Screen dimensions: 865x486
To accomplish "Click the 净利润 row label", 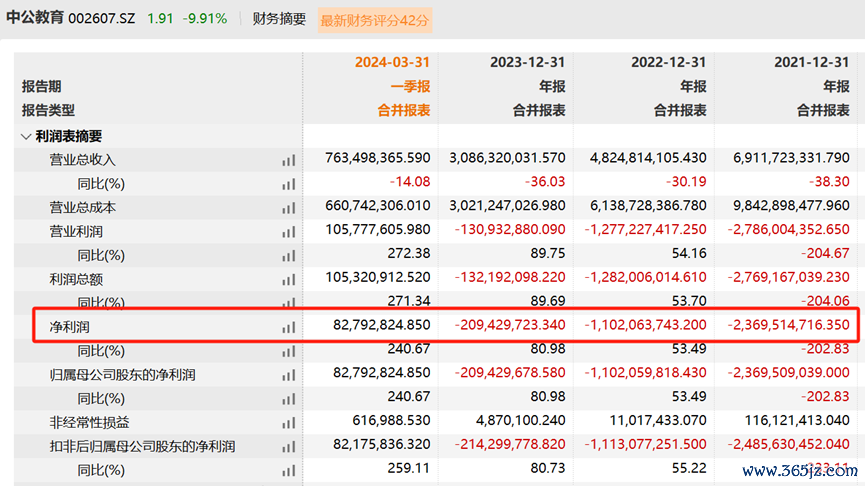I will [x=70, y=327].
